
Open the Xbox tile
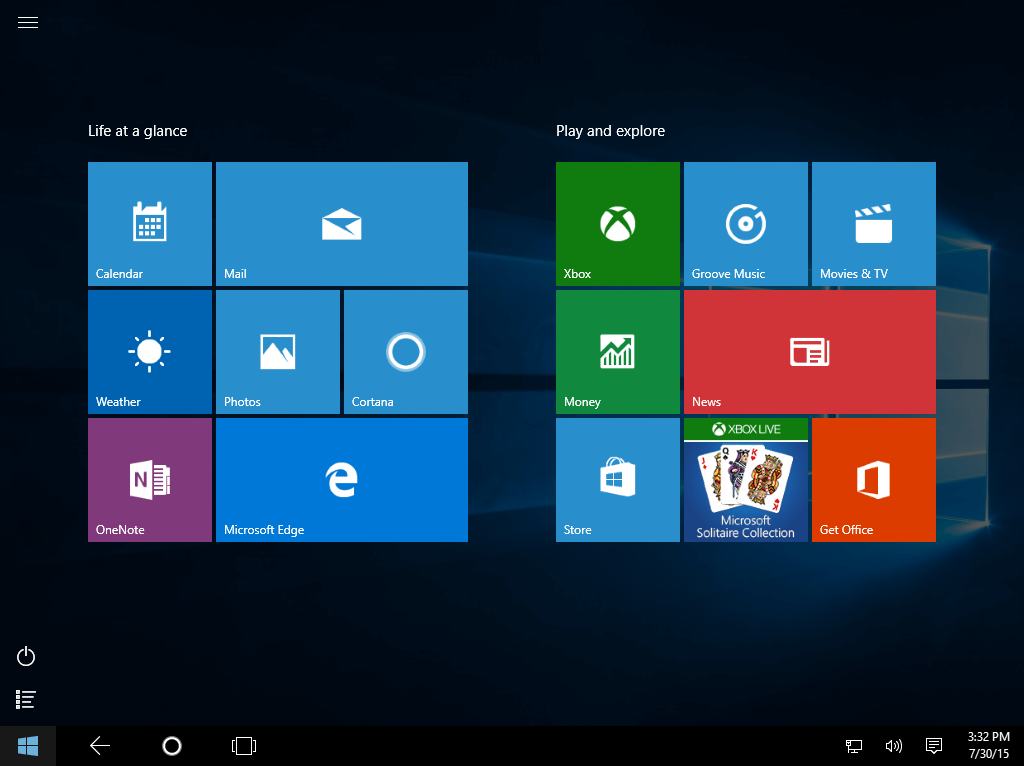(618, 224)
